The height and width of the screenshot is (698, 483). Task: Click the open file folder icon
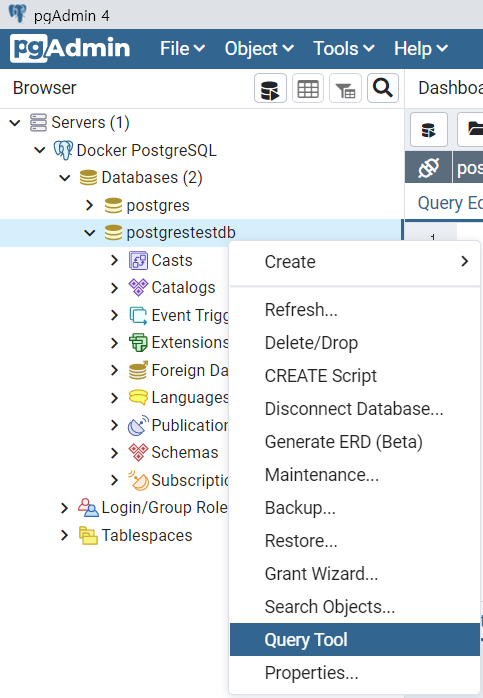(x=473, y=130)
